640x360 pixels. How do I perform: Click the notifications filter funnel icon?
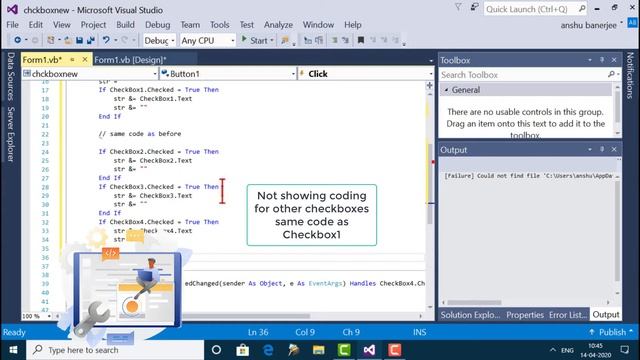458,7
